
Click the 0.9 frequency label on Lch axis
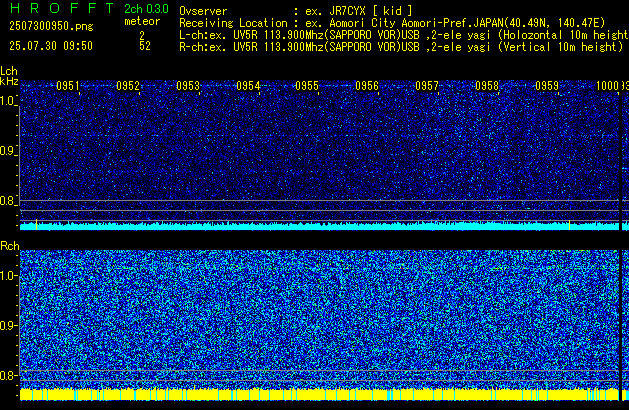point(8,151)
